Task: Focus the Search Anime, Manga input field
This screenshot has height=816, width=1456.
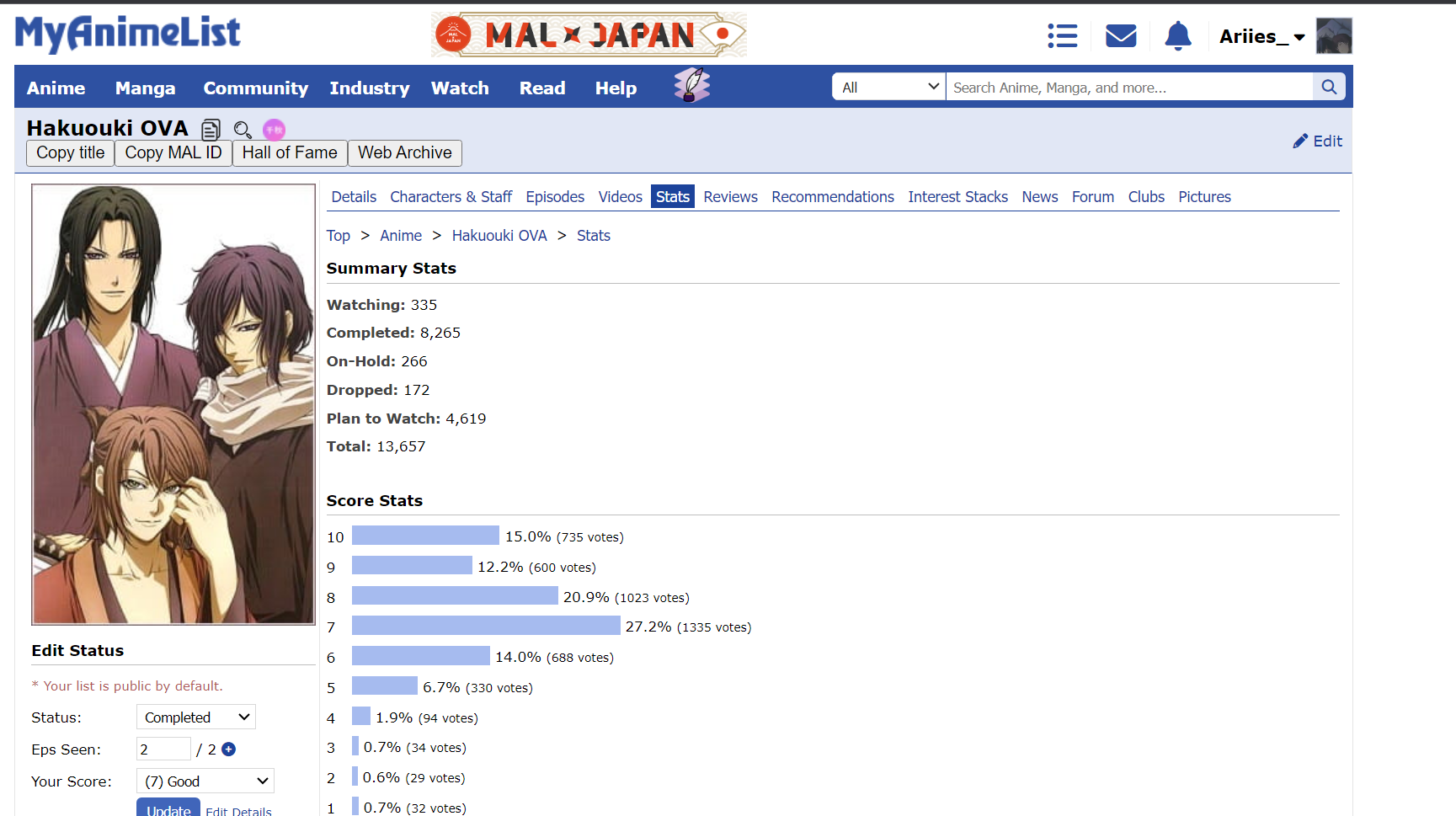Action: point(1129,87)
